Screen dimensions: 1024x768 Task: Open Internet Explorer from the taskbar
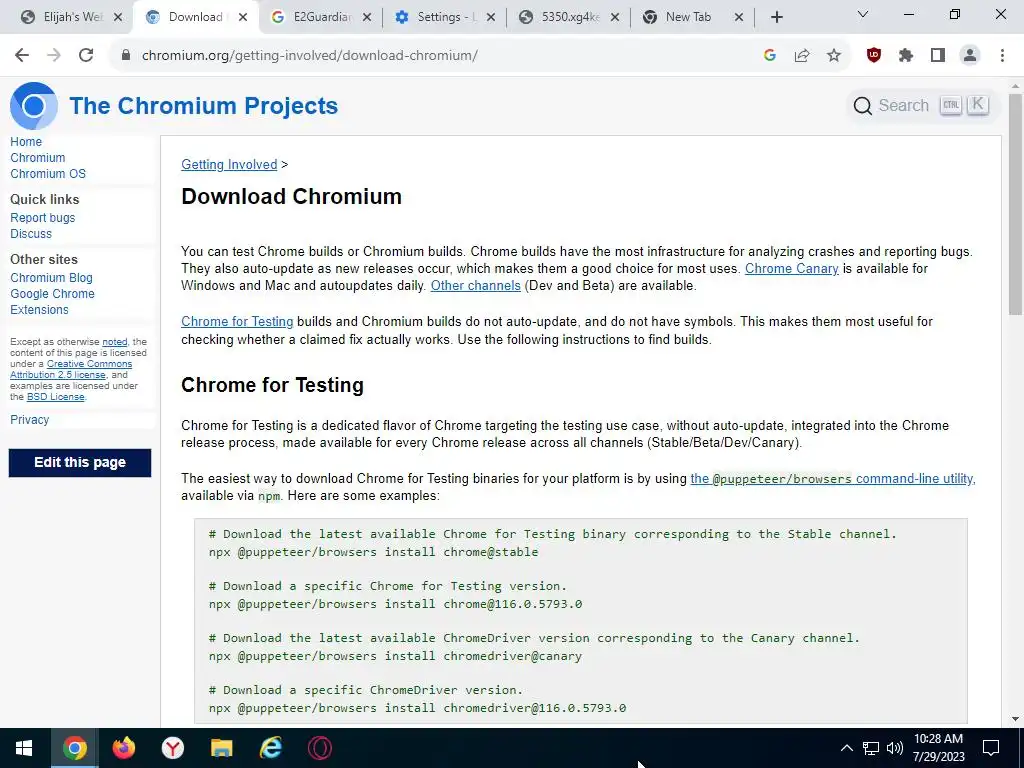pos(270,748)
